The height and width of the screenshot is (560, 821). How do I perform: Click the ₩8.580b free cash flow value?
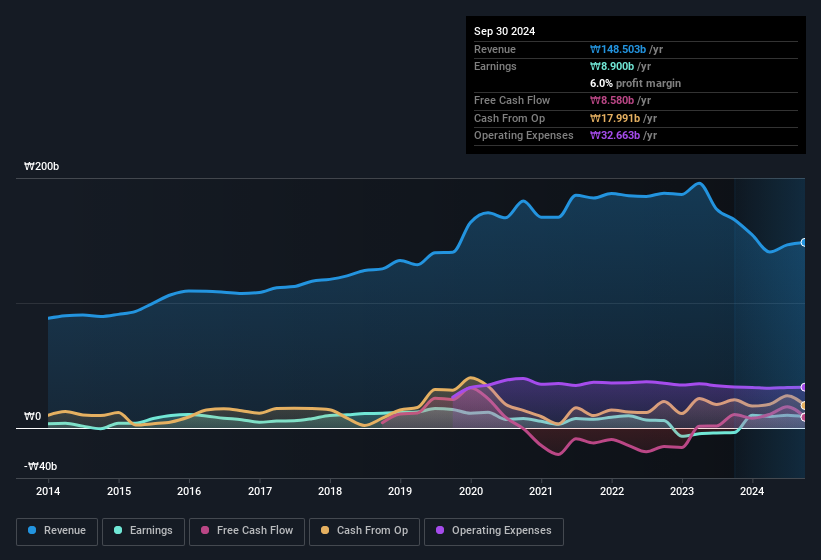point(612,100)
